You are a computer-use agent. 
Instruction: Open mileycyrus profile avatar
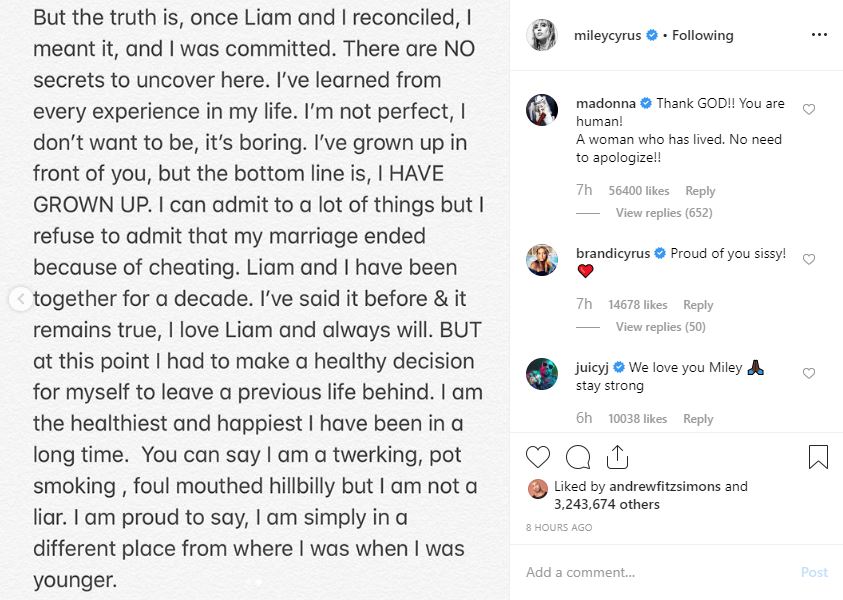click(542, 35)
